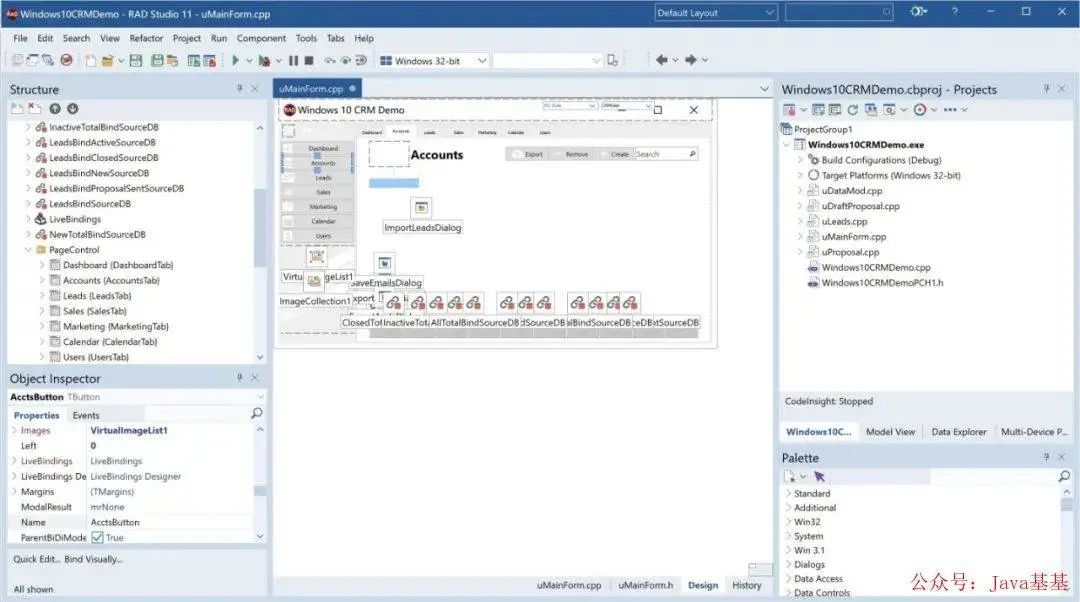Switch to the History tab

pyautogui.click(x=747, y=585)
